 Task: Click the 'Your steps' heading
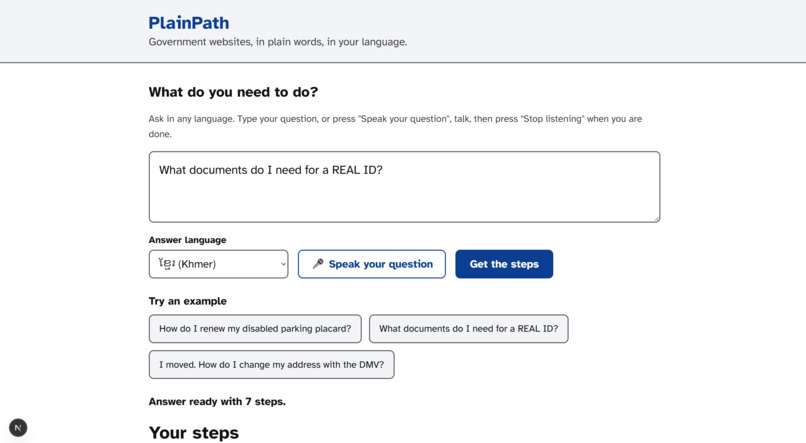194,433
